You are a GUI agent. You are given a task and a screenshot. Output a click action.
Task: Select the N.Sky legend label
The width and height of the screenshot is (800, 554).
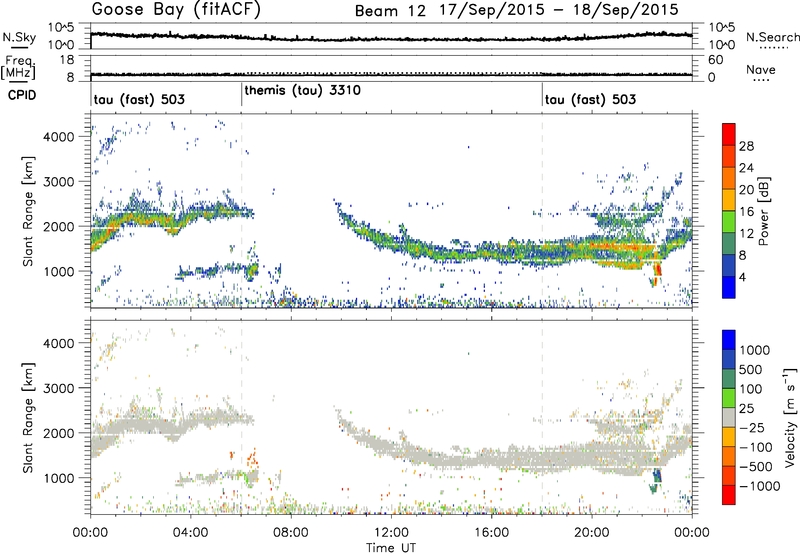coord(19,37)
